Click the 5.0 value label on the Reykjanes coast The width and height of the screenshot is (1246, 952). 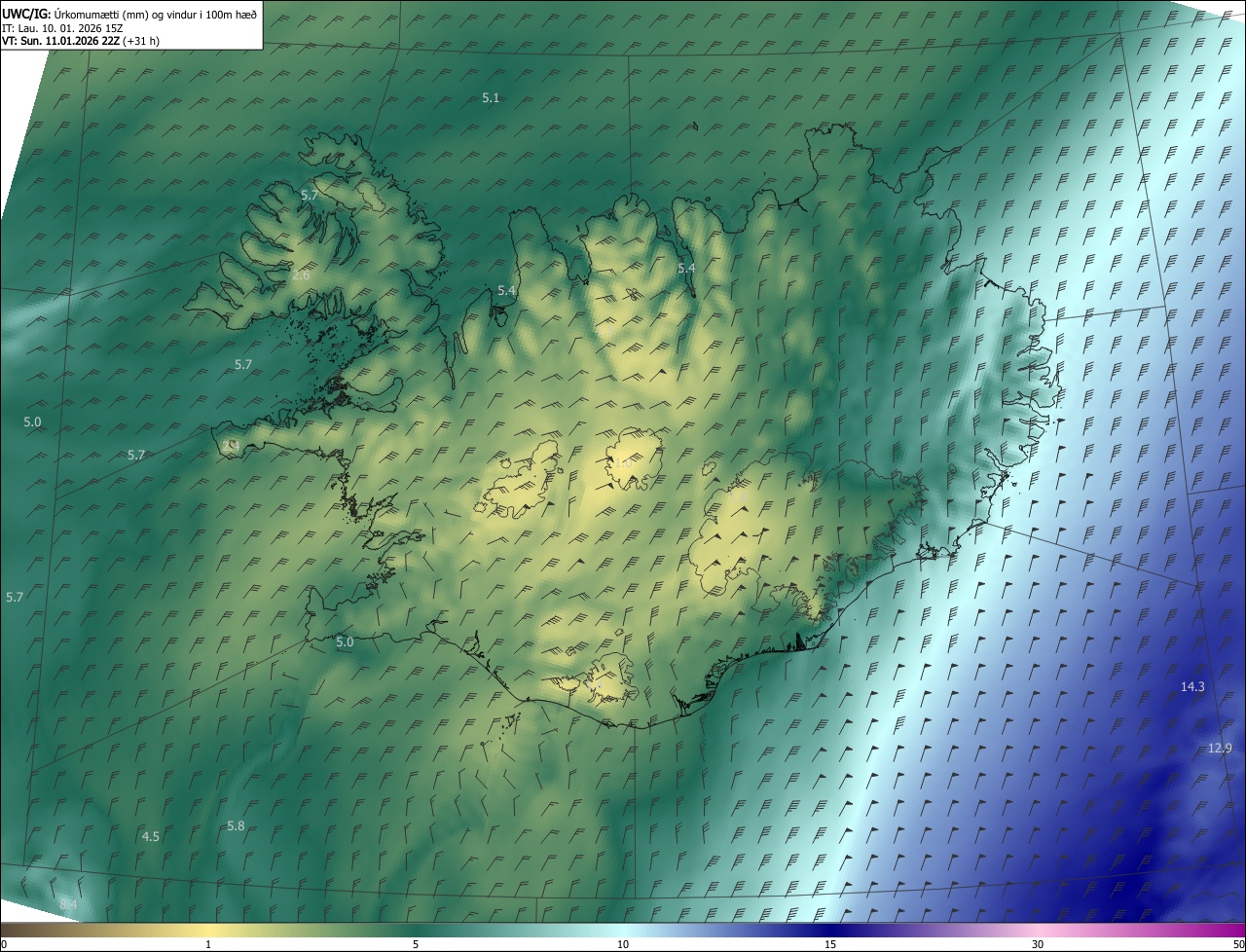[345, 642]
